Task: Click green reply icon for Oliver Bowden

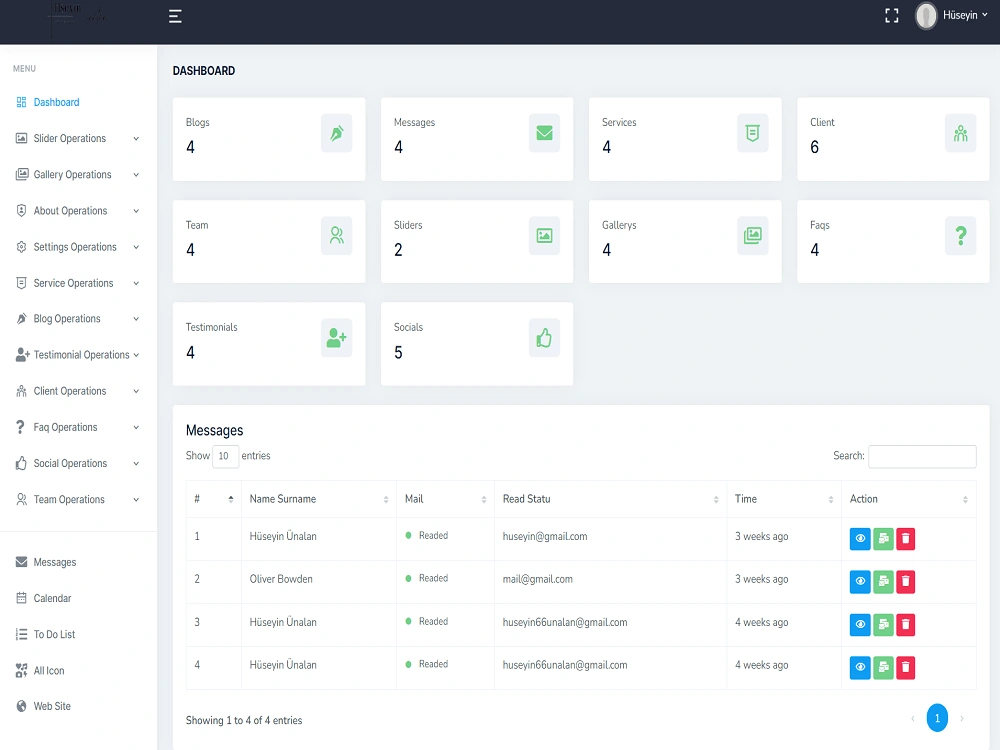Action: pyautogui.click(x=883, y=582)
